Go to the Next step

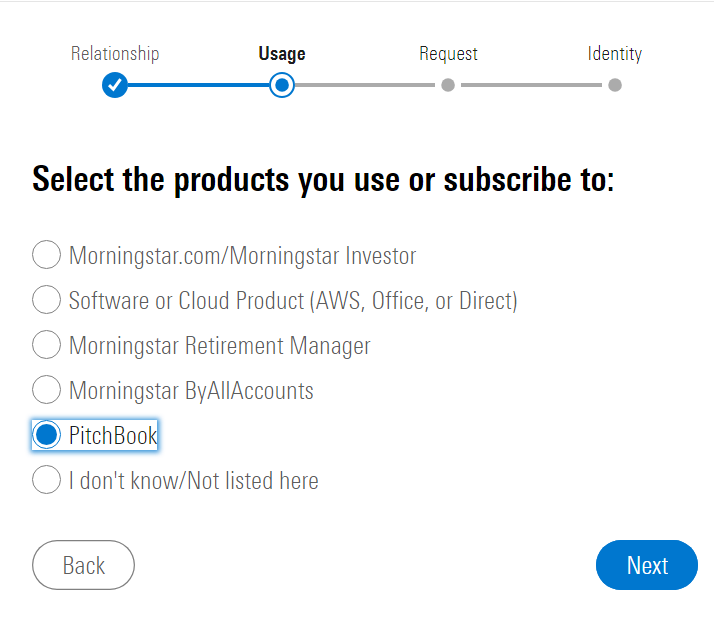(647, 565)
